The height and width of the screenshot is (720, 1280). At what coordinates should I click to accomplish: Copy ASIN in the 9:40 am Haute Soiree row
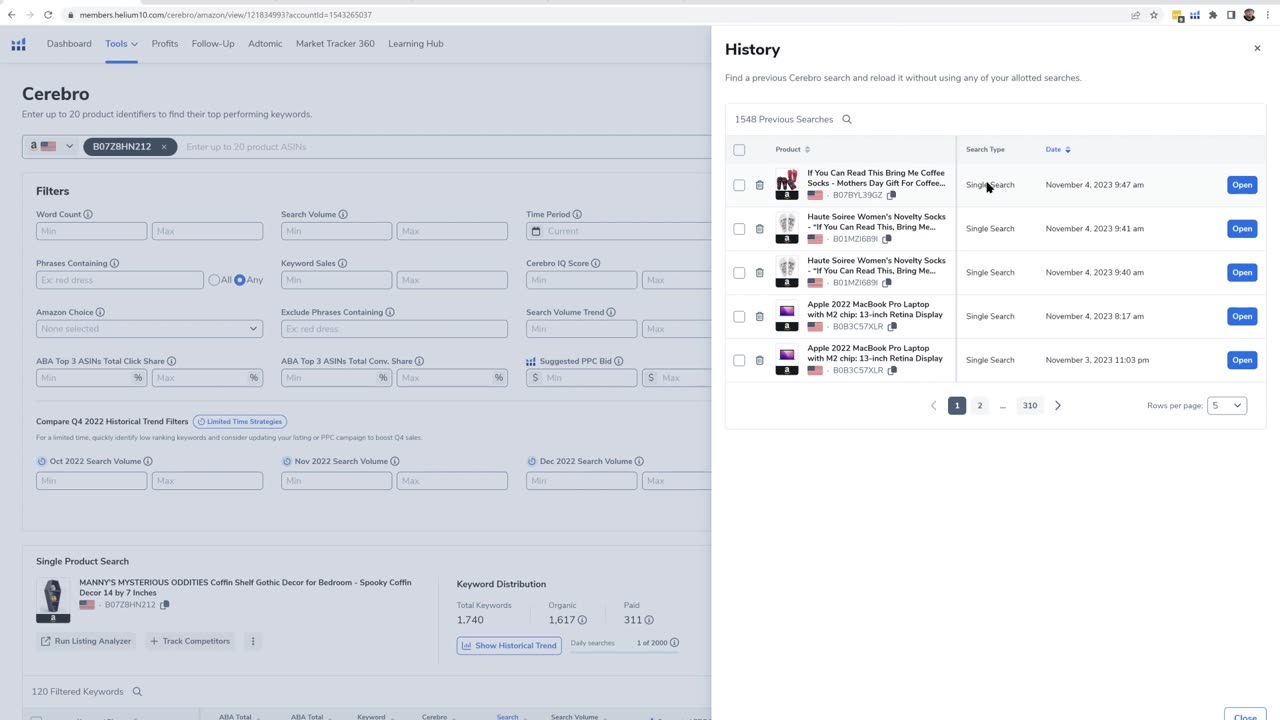click(886, 283)
